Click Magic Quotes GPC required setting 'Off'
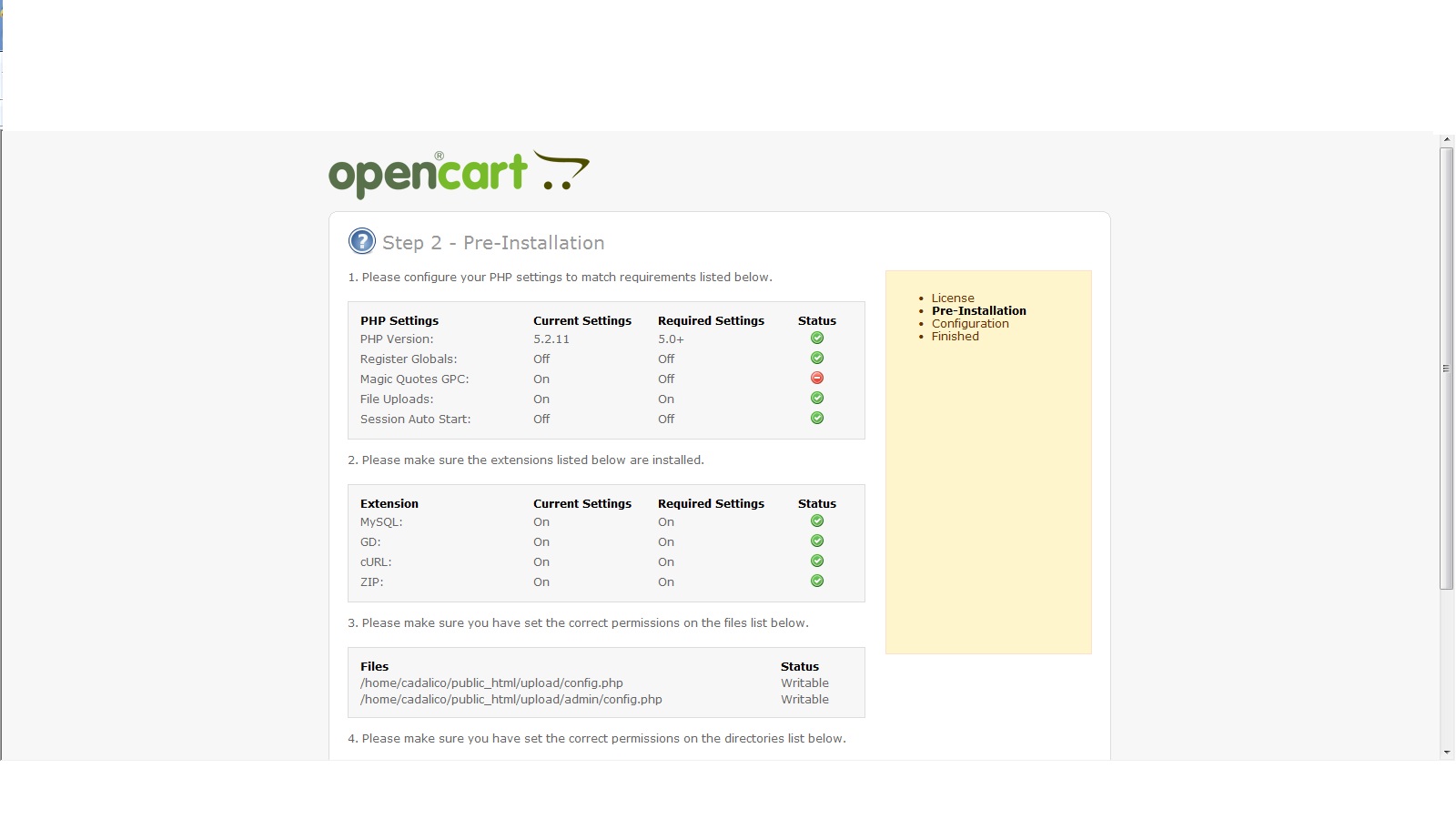The height and width of the screenshot is (819, 1456). [x=666, y=379]
